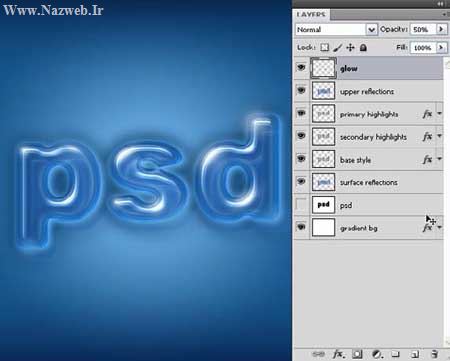Click the Fill percentage field
This screenshot has height=361, width=450.
coord(423,48)
